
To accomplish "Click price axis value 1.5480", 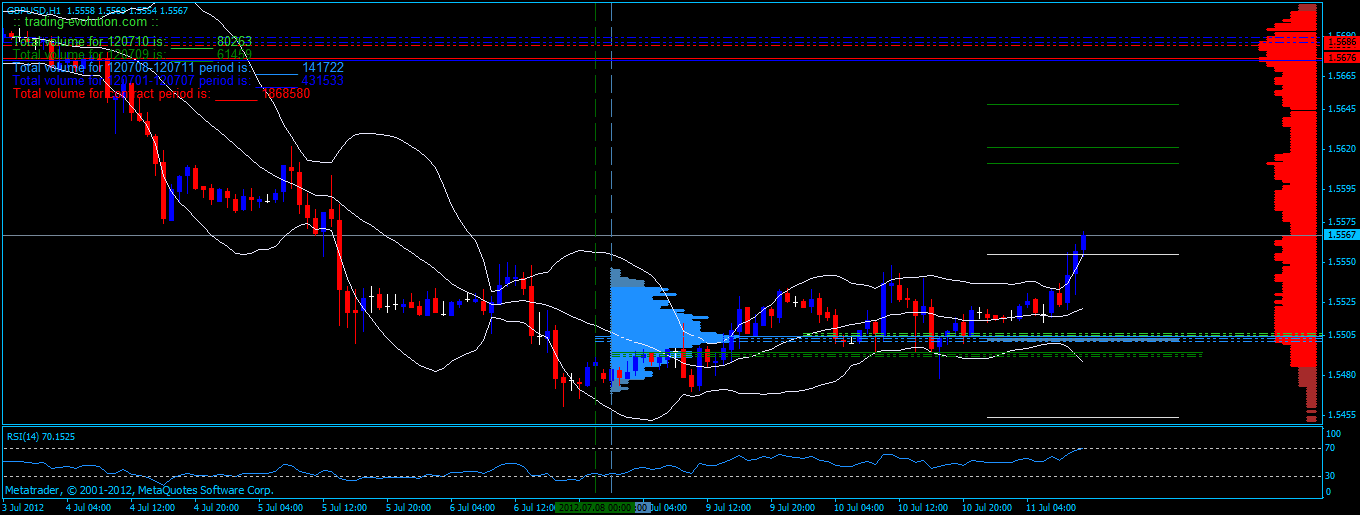I will click(x=1341, y=374).
